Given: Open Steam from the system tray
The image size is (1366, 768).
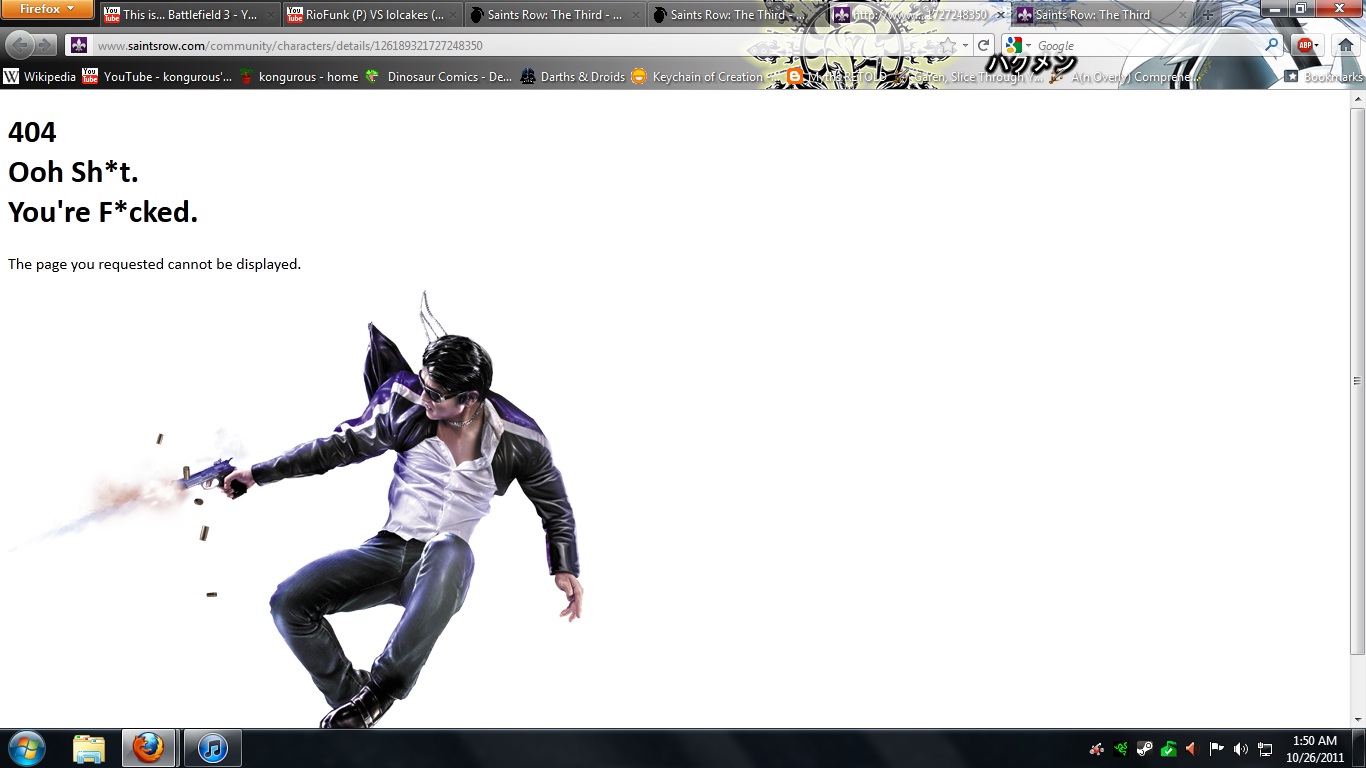Looking at the screenshot, I should click(1146, 748).
